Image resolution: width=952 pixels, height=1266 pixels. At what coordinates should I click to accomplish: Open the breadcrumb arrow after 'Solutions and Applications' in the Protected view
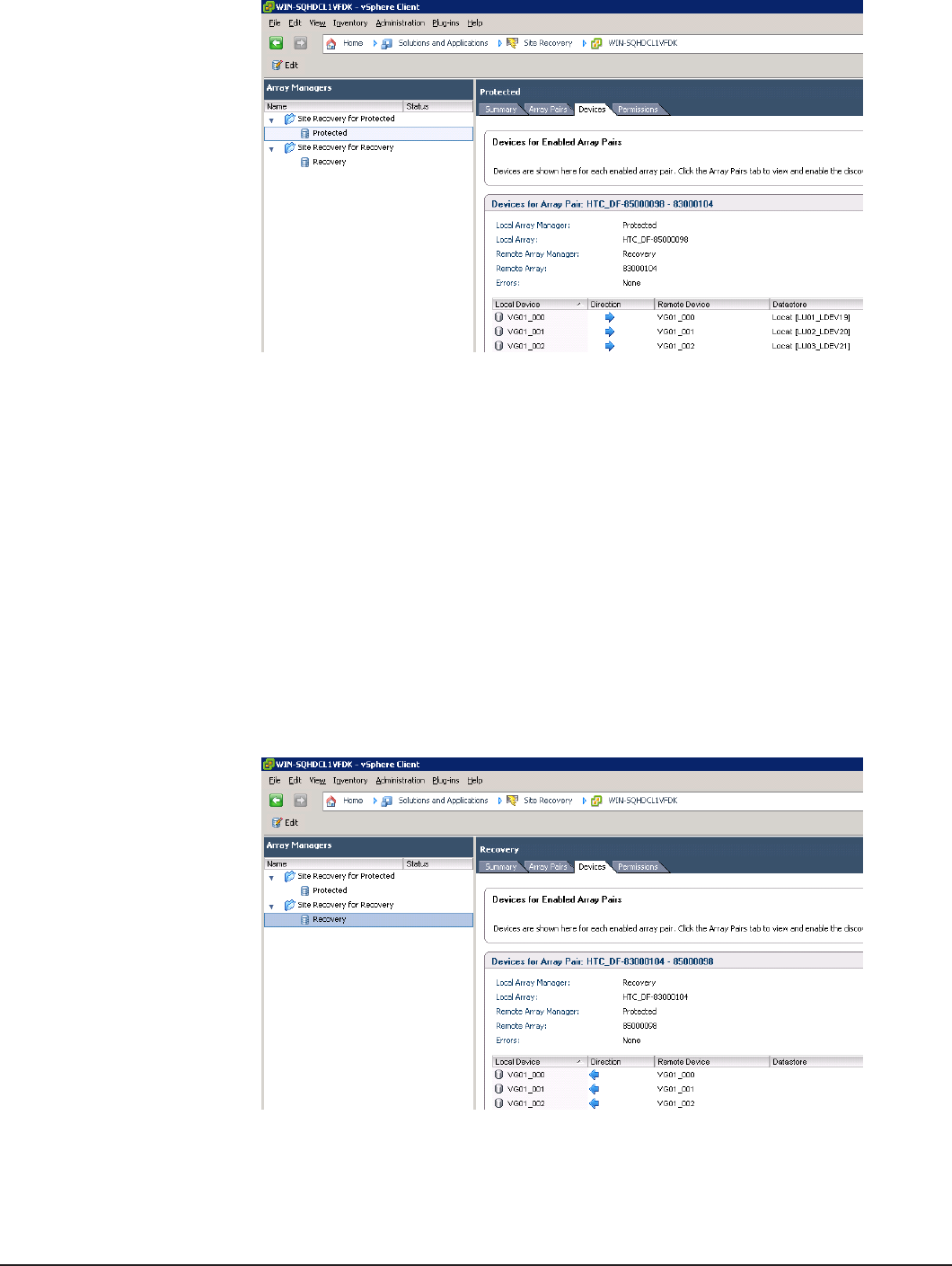tap(500, 43)
